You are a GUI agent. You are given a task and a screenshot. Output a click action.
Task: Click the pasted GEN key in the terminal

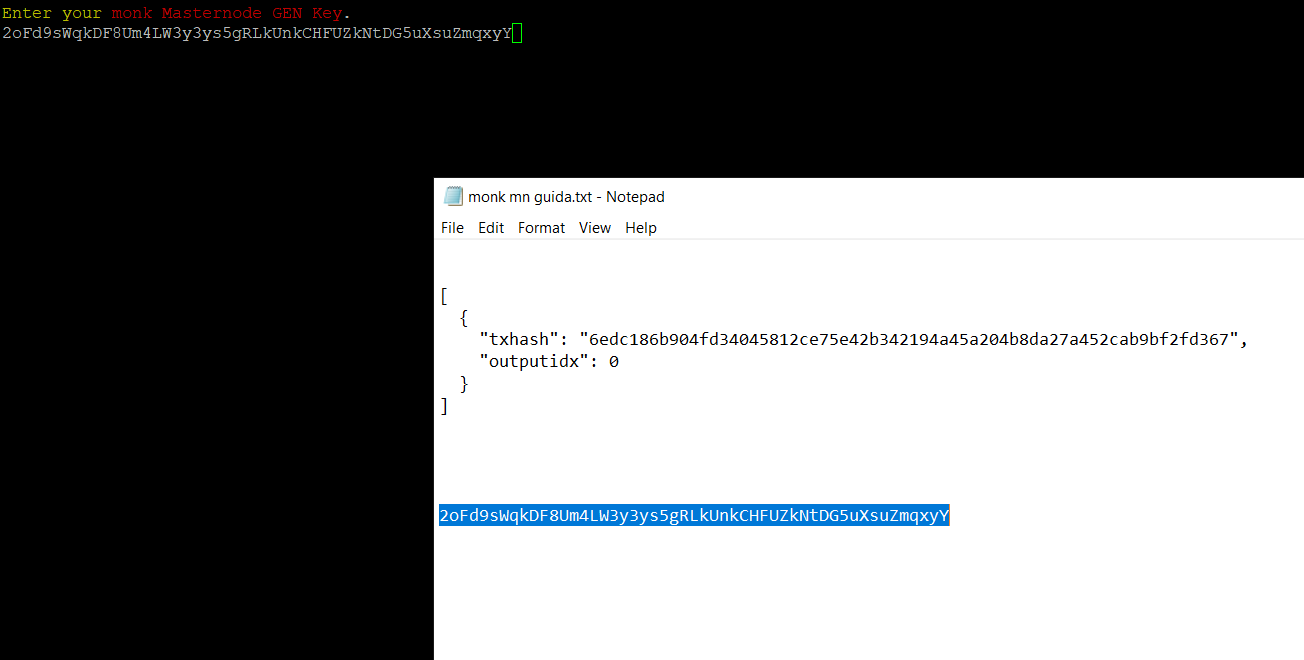click(x=257, y=34)
